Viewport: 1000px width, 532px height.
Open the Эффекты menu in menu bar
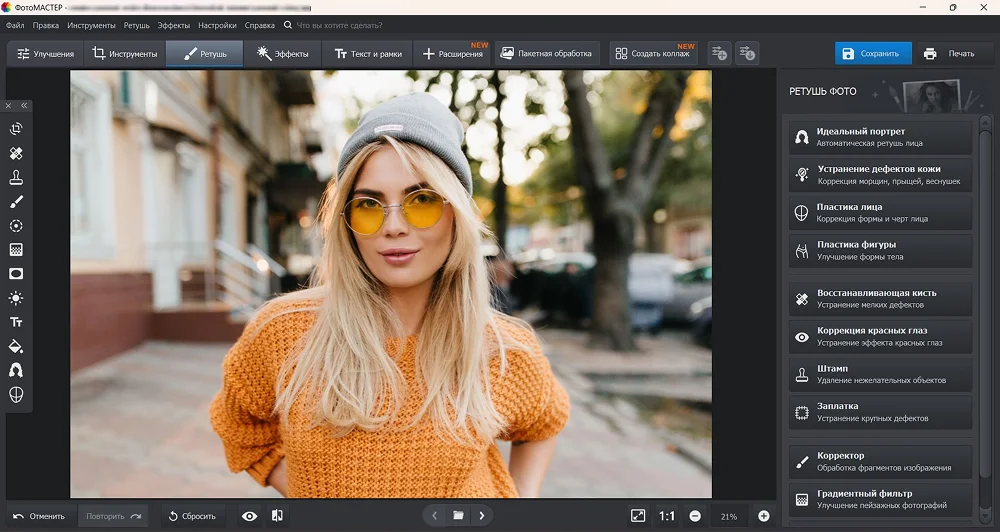click(173, 26)
